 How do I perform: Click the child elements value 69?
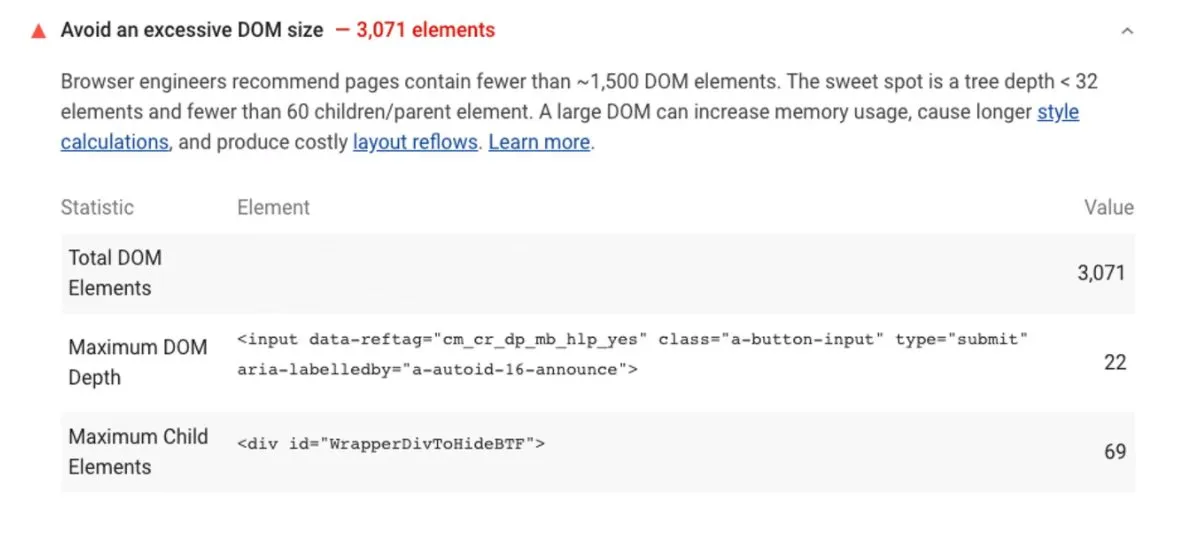[x=1115, y=452]
